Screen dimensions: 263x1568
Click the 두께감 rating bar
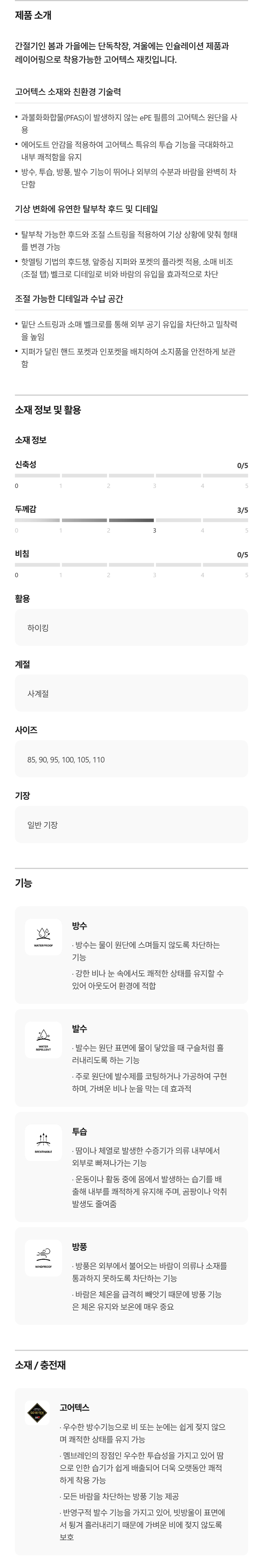(131, 520)
